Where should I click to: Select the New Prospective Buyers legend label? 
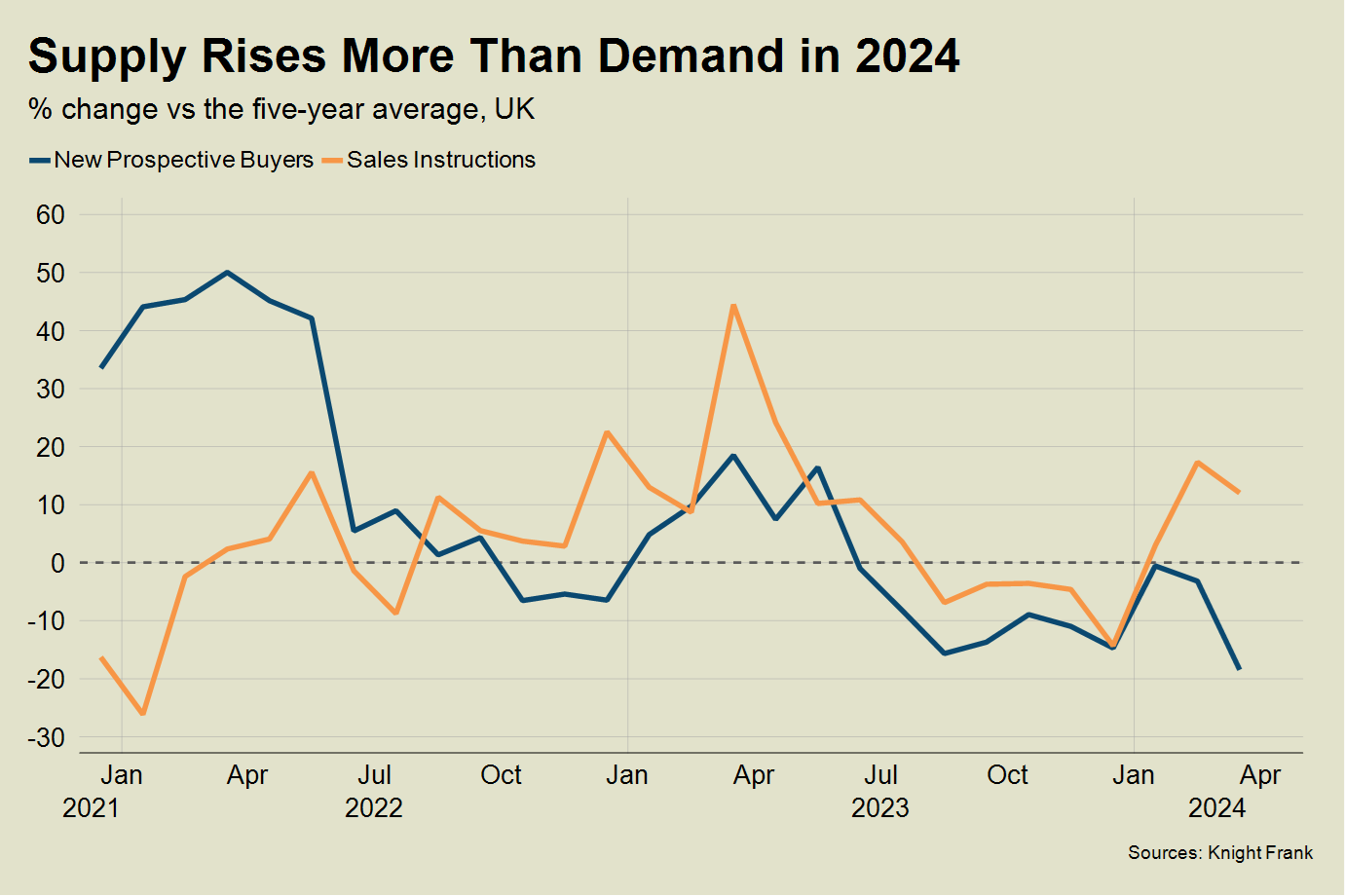click(x=183, y=160)
